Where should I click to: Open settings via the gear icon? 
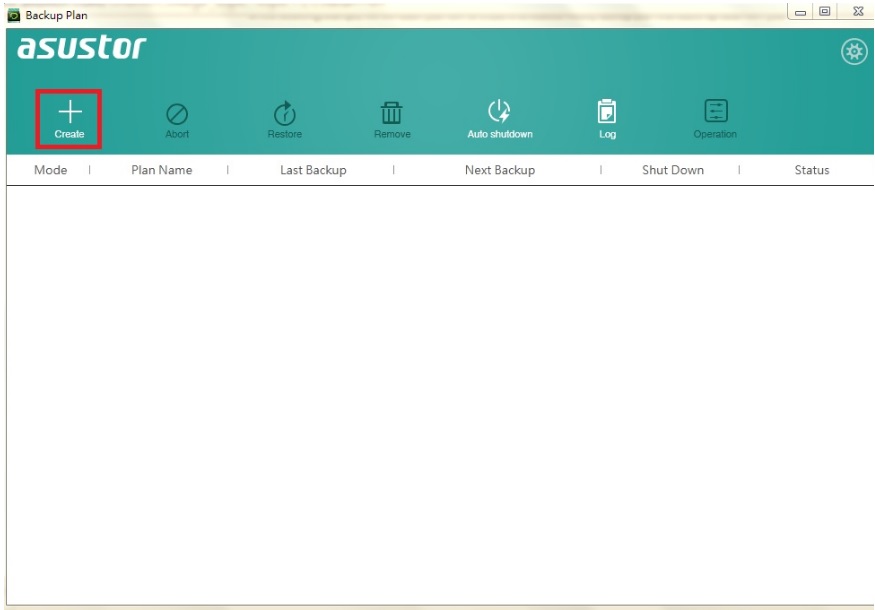point(854,52)
